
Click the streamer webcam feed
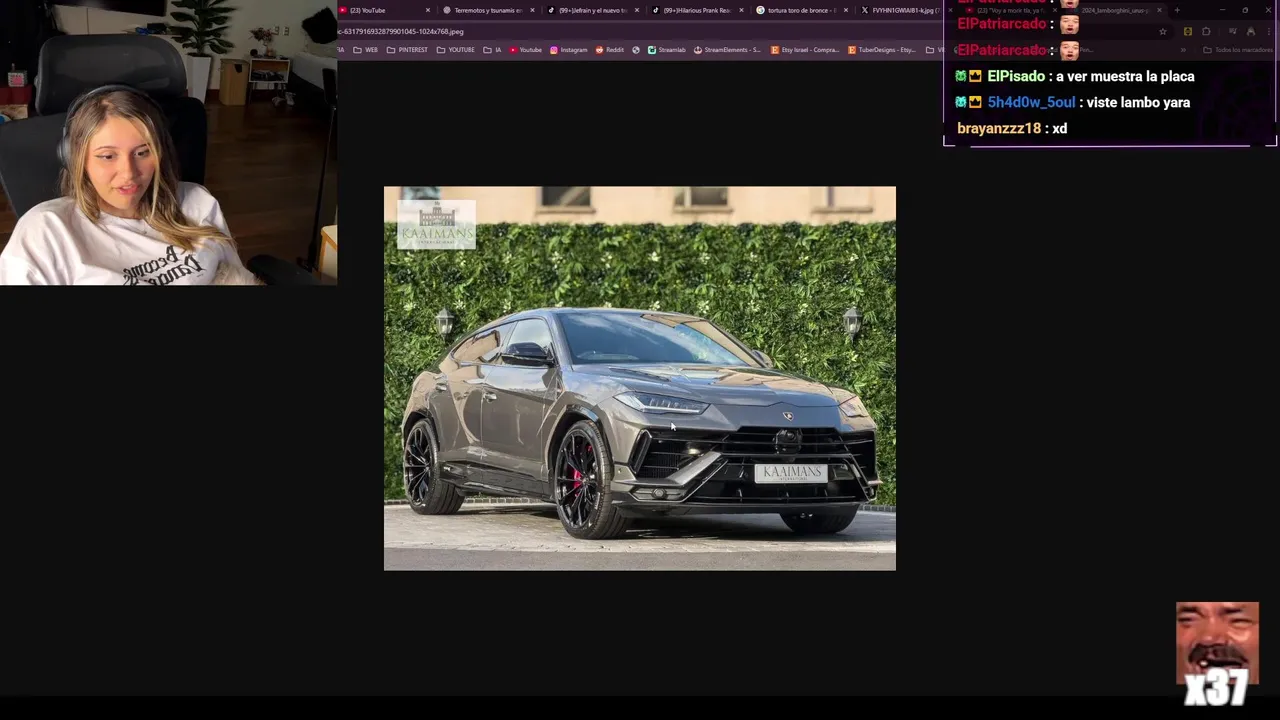168,143
